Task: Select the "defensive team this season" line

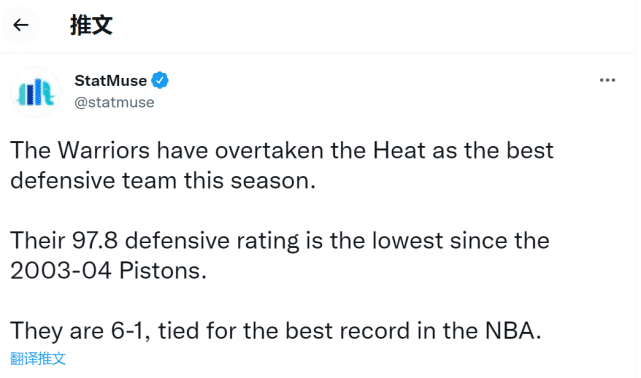Action: pos(163,180)
